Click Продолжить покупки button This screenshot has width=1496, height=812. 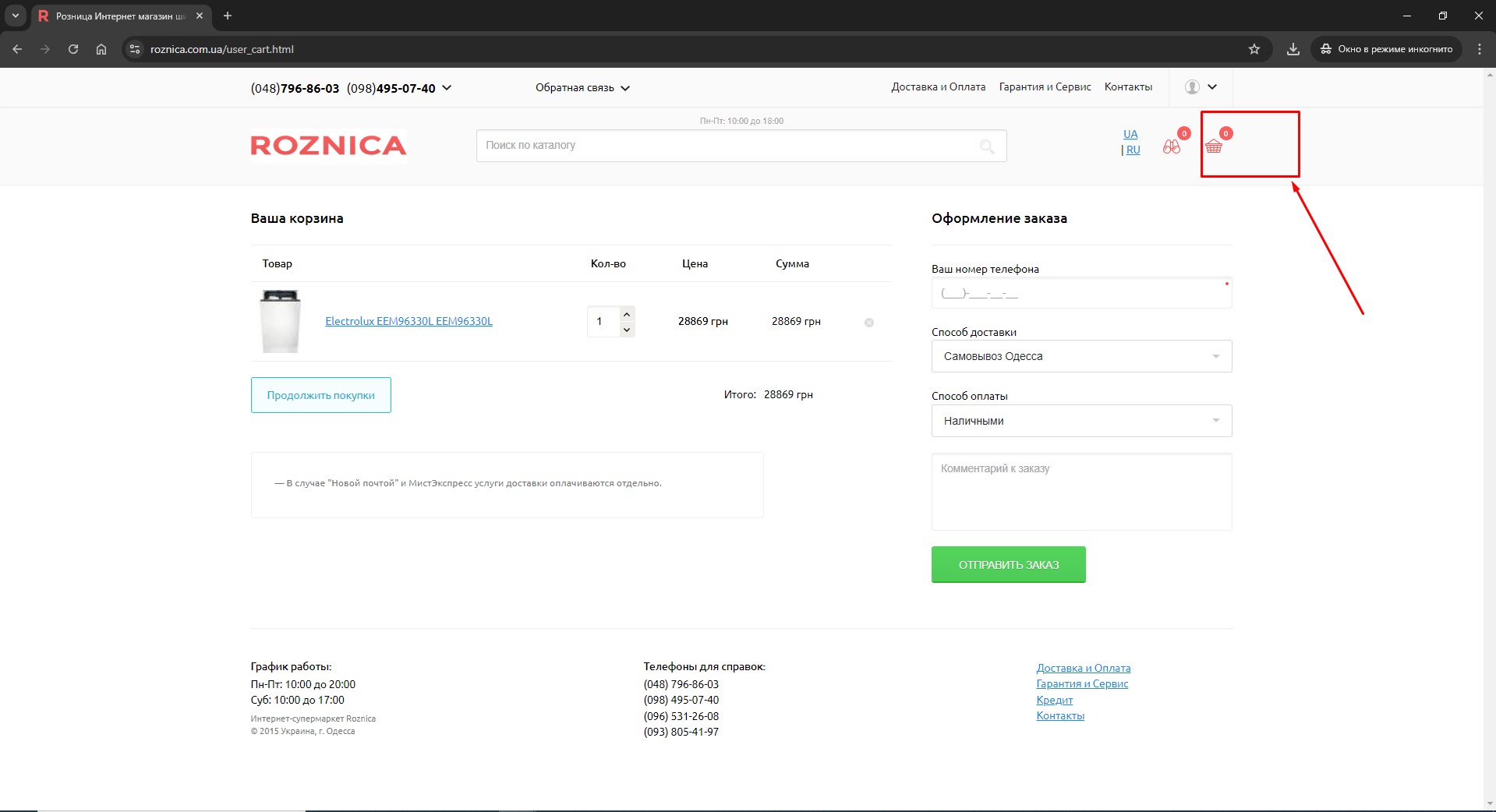[x=320, y=395]
